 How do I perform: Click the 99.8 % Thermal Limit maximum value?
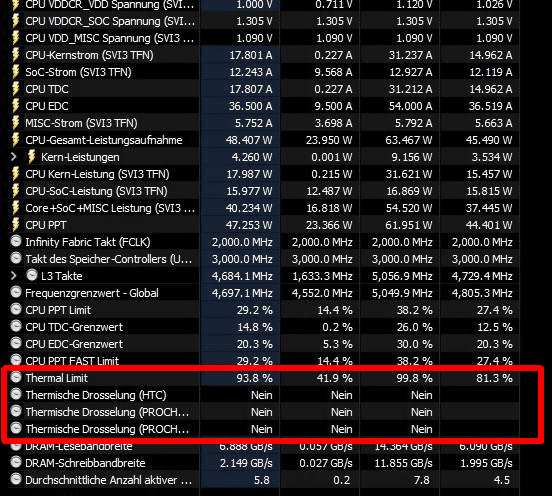[414, 378]
